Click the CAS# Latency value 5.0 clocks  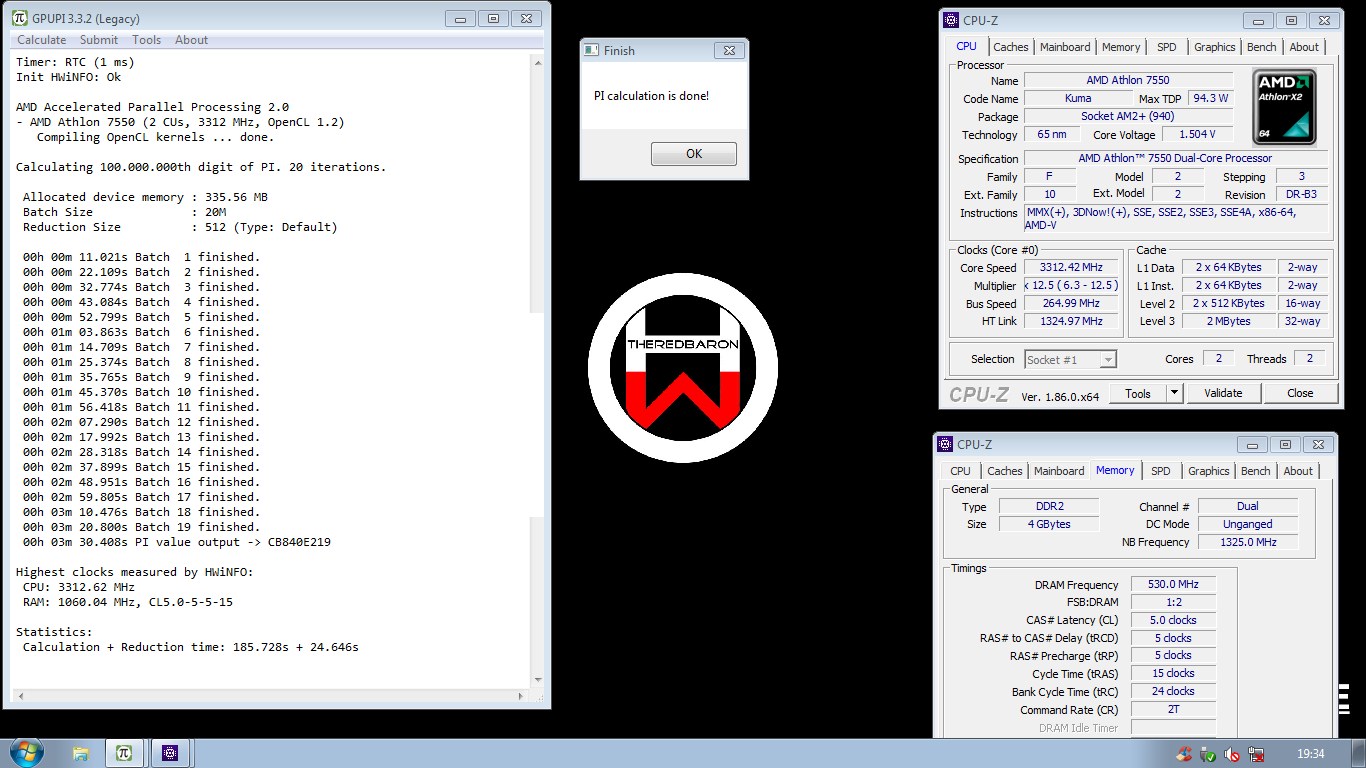(1174, 620)
